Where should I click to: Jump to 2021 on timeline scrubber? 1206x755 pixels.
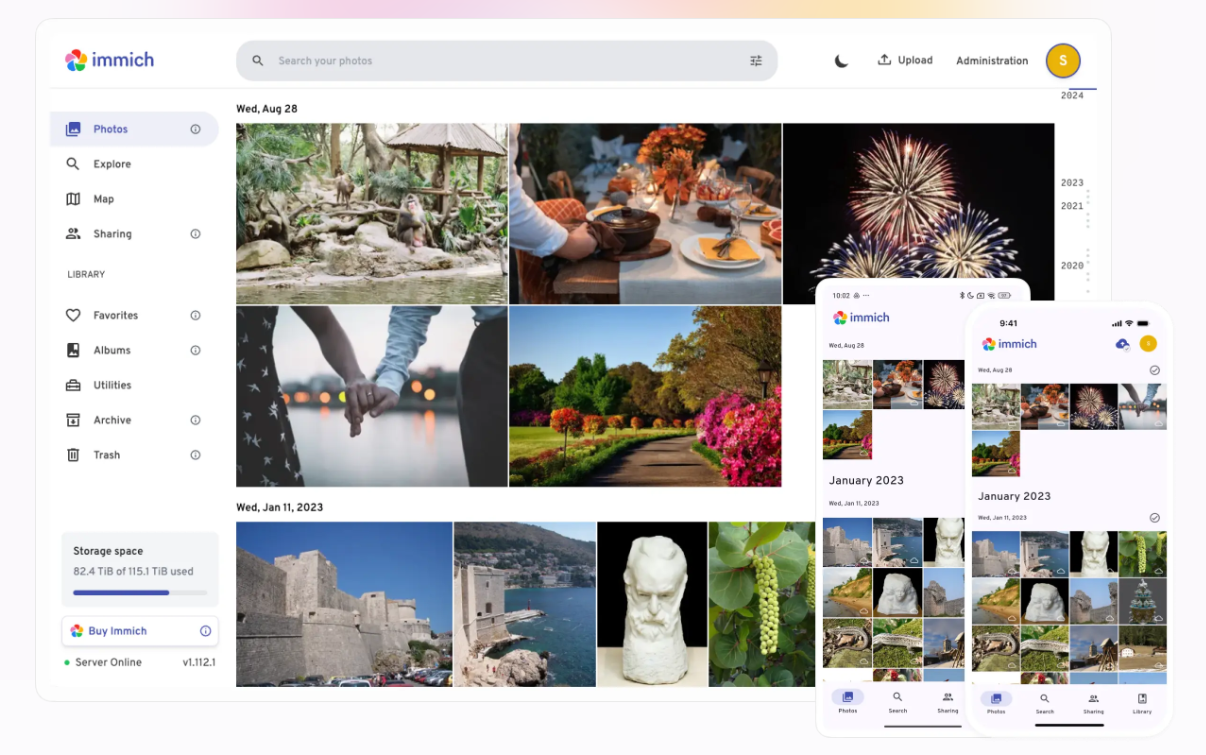1072,206
